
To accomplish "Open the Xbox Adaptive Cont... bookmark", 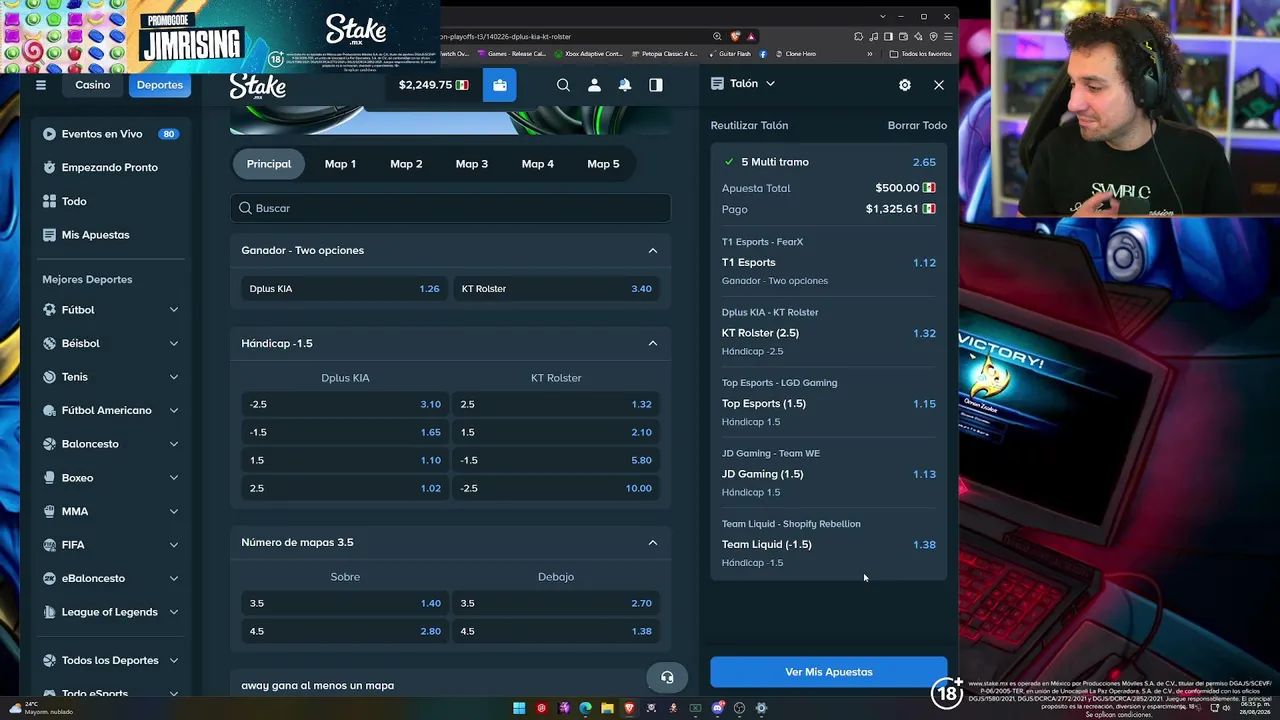I will tap(588, 54).
